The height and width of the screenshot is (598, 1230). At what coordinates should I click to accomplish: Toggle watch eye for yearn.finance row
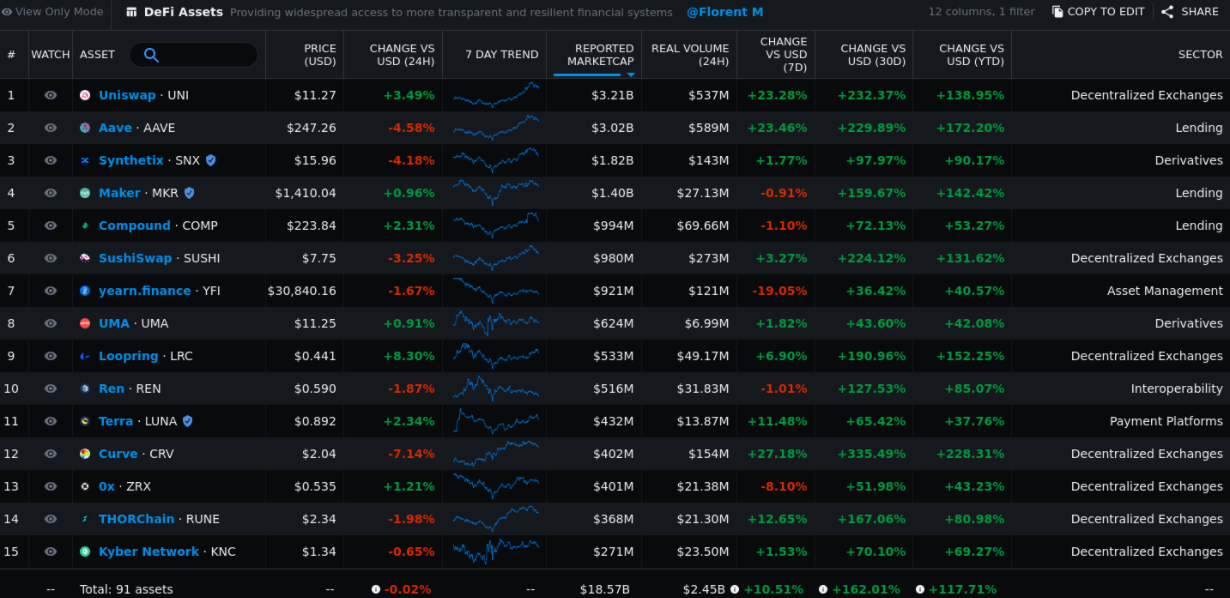pos(50,291)
